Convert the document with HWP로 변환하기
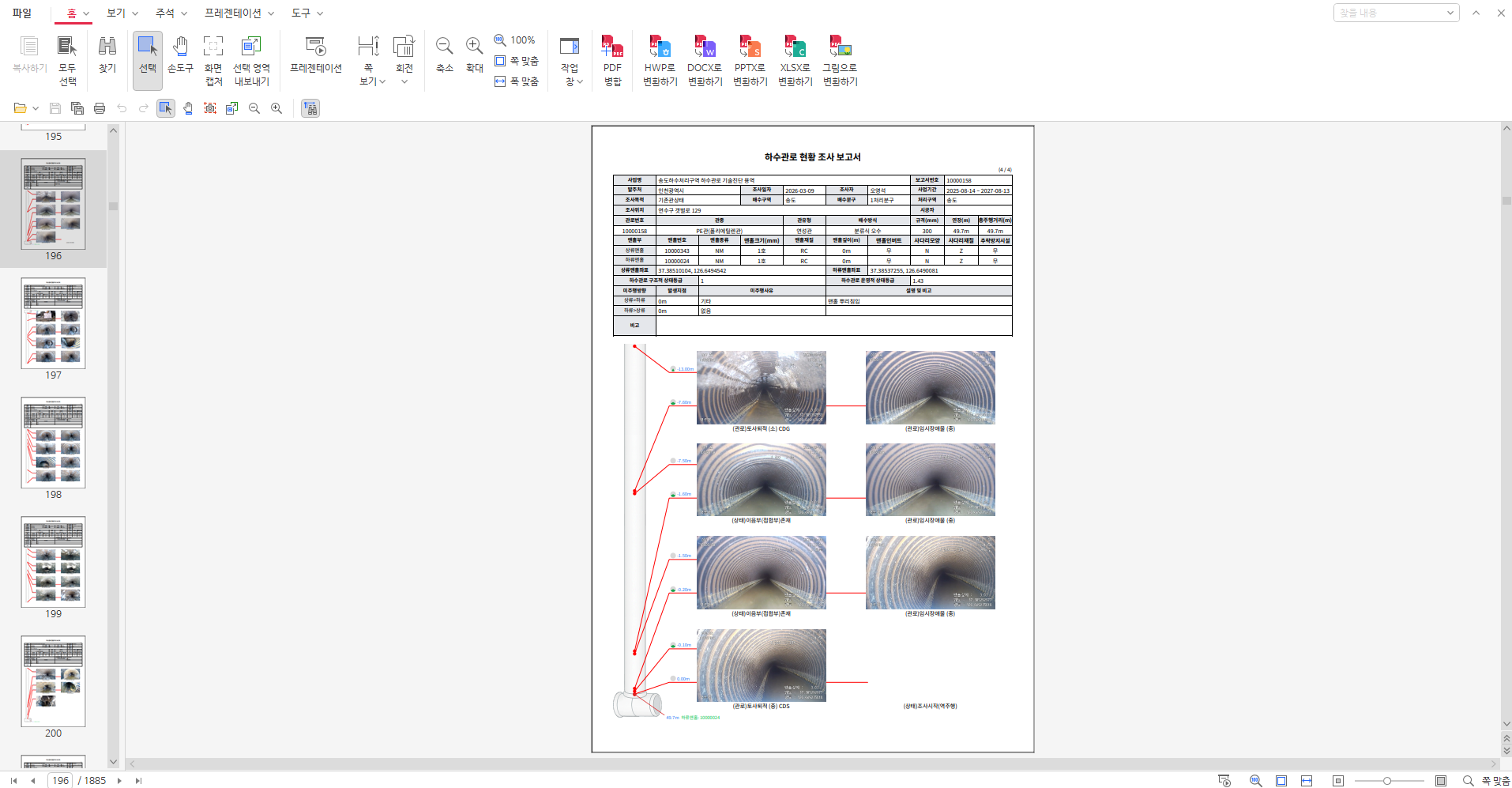The image size is (1512, 788). [660, 60]
